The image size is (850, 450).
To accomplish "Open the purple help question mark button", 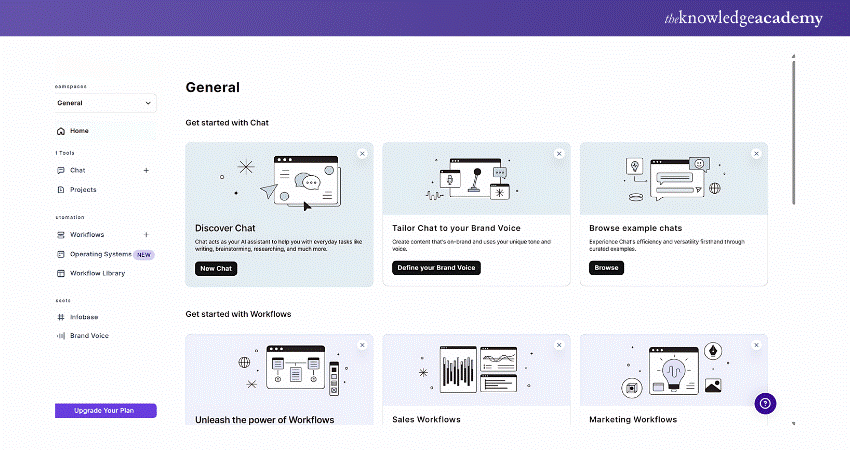I will coord(765,403).
